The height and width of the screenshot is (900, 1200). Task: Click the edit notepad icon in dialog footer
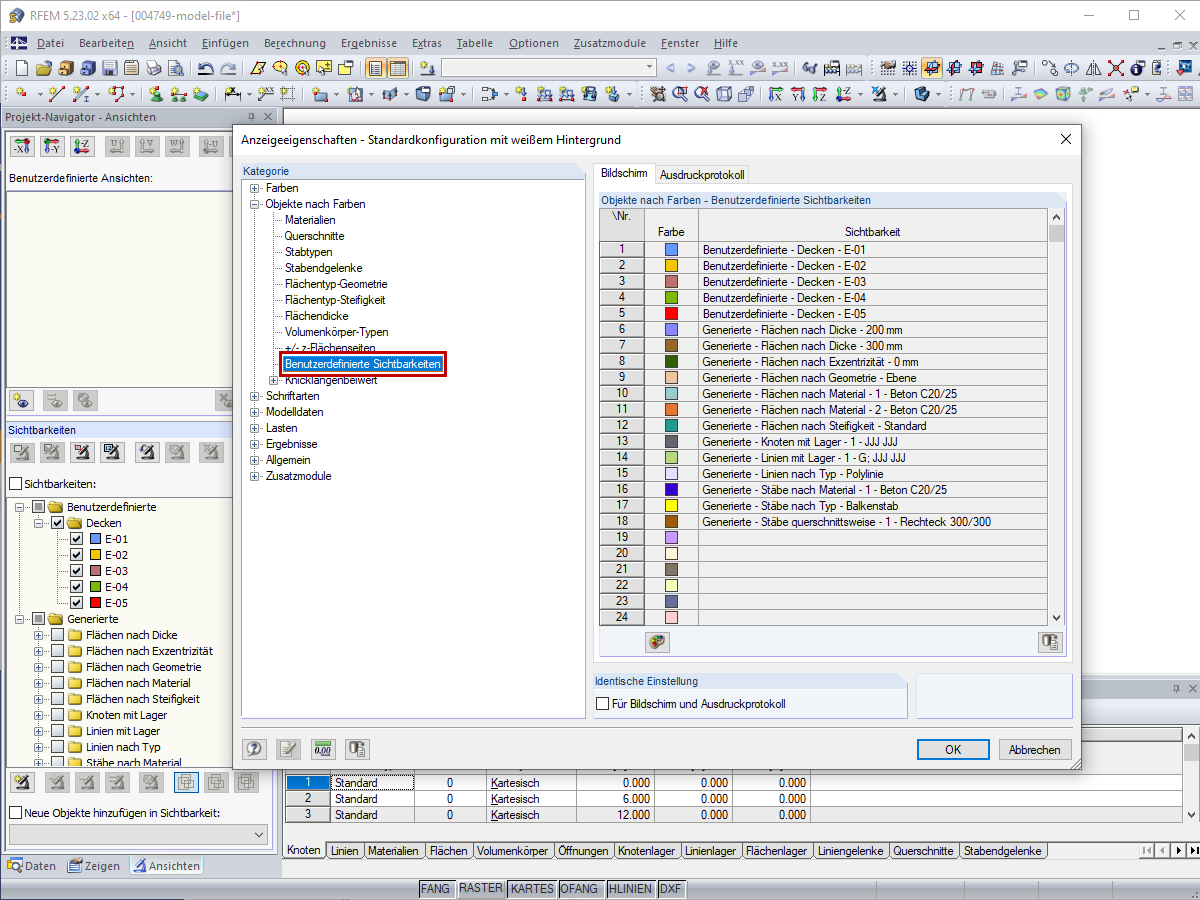tap(288, 749)
